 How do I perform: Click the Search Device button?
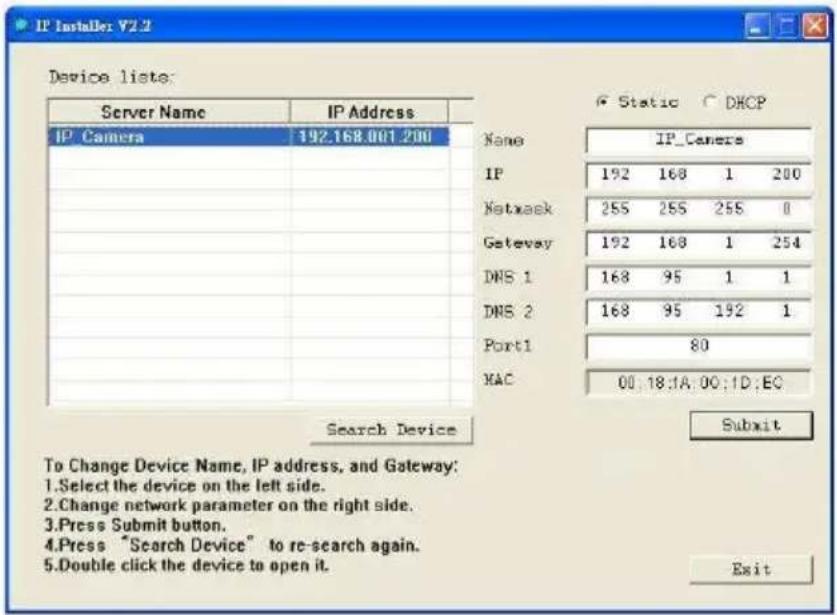pos(391,430)
